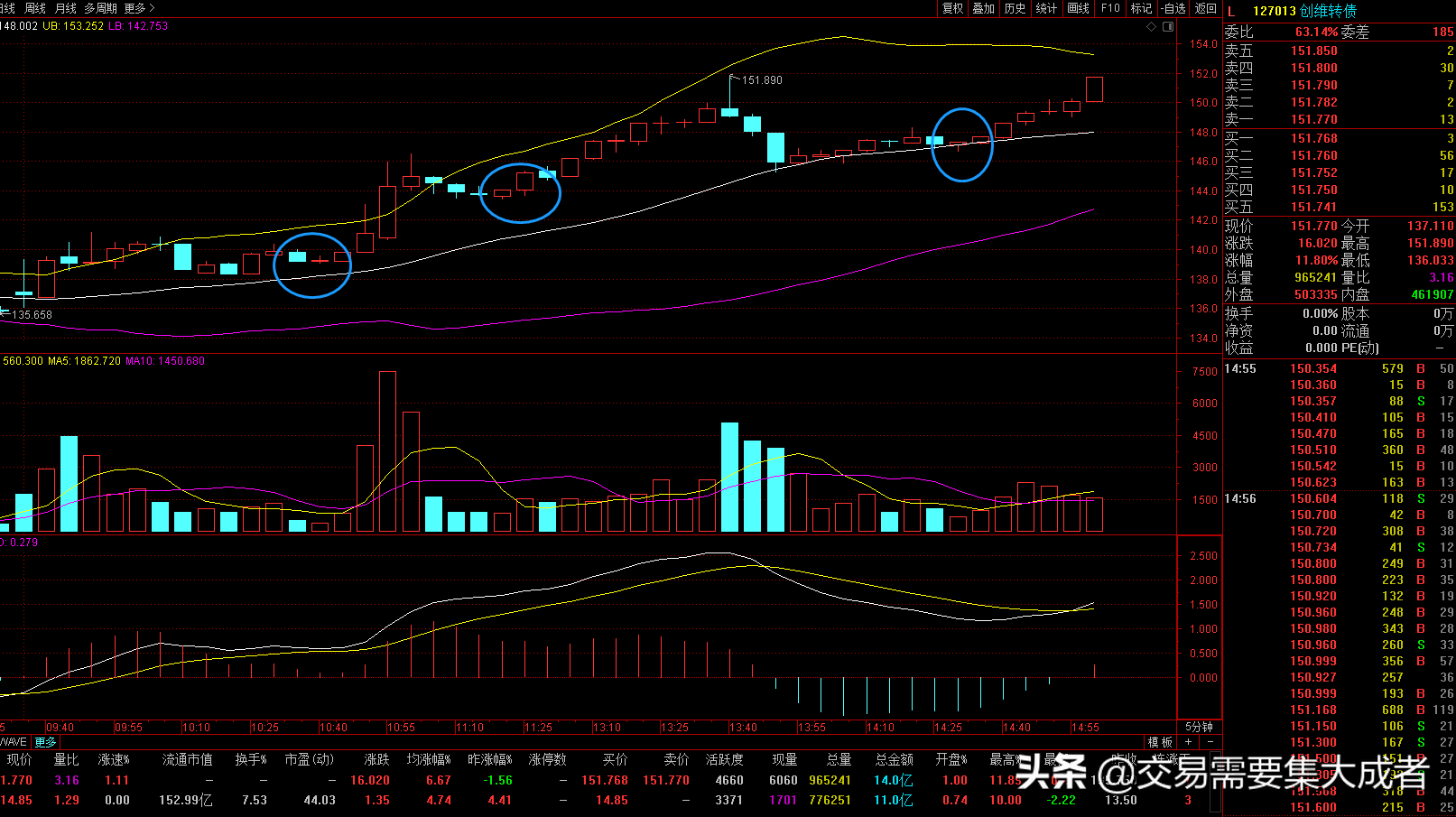Toggle the side panel icon near the price axis

click(1168, 27)
